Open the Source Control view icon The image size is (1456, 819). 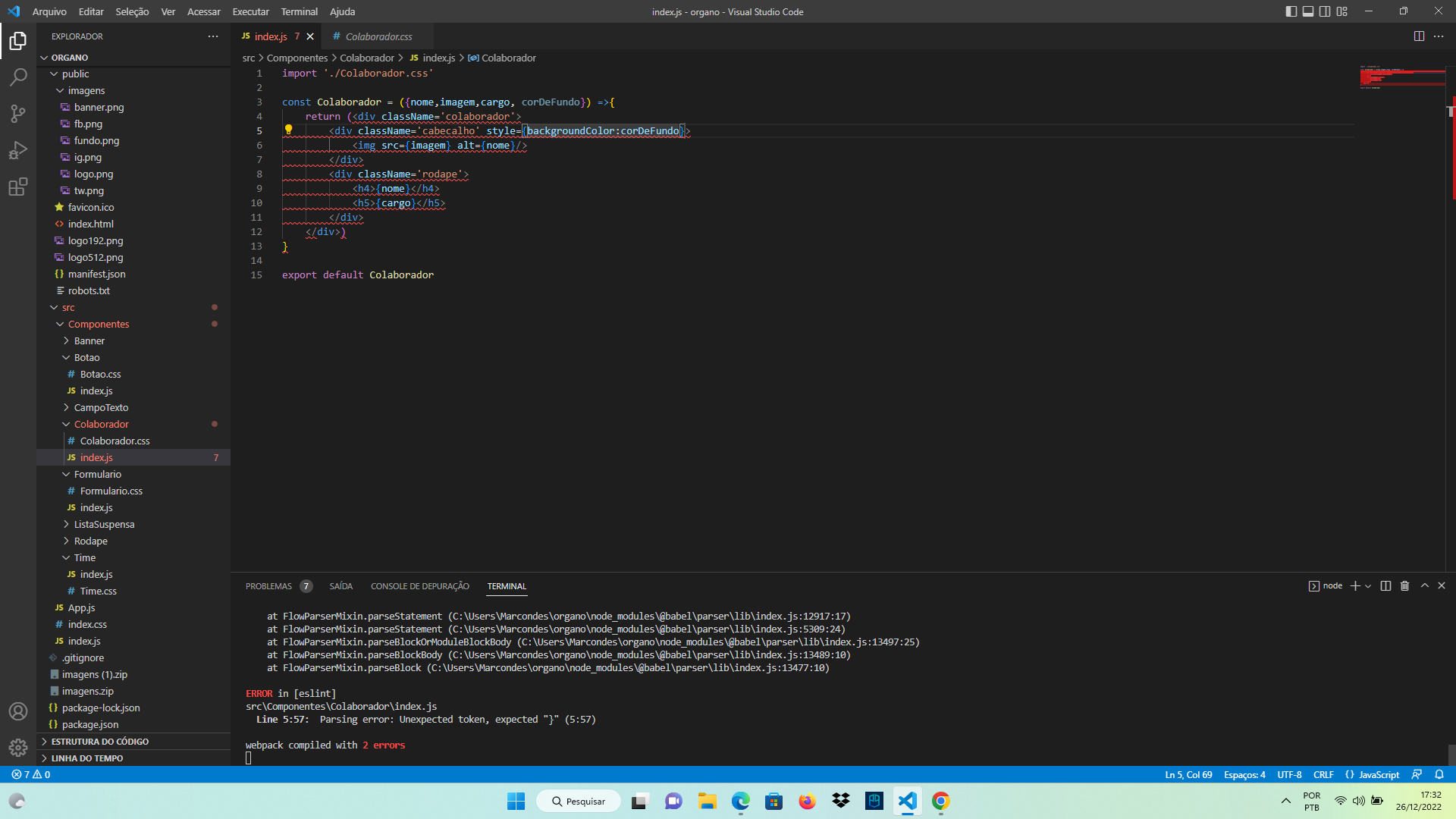click(18, 113)
